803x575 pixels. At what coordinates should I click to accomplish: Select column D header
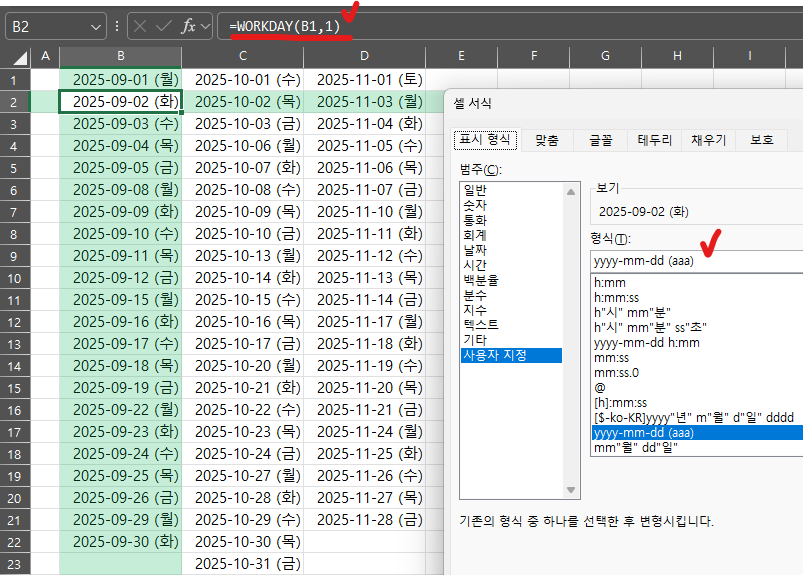pos(364,56)
